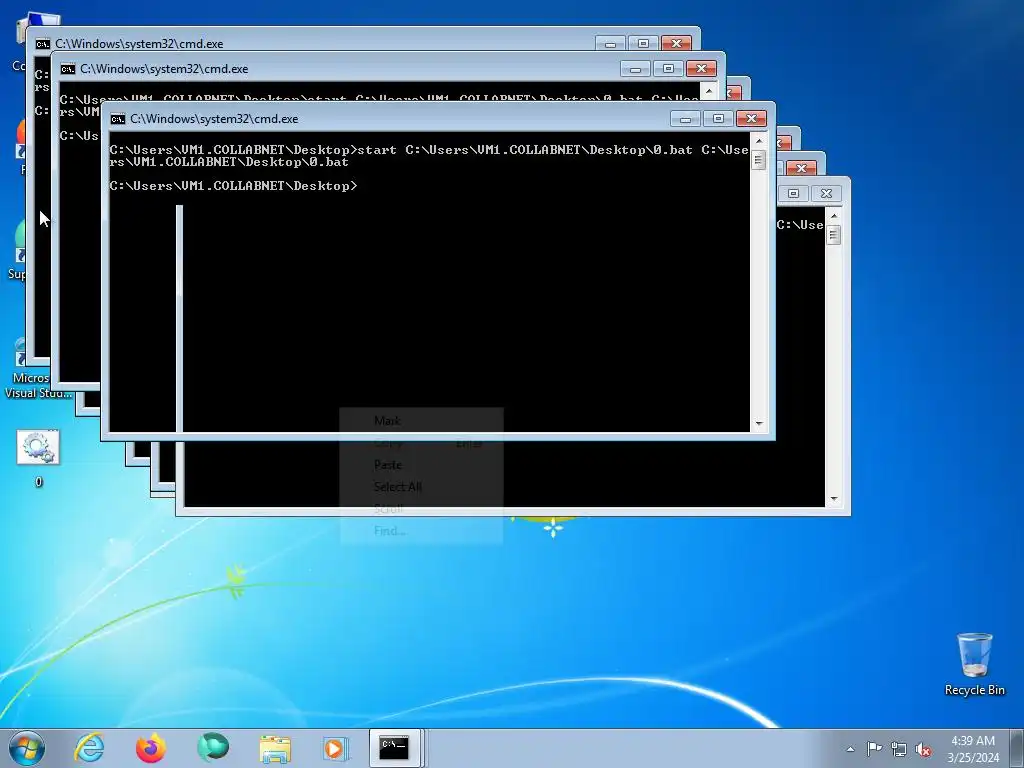The width and height of the screenshot is (1024, 768).
Task: Close the frontmost cmd.exe window
Action: tap(751, 119)
